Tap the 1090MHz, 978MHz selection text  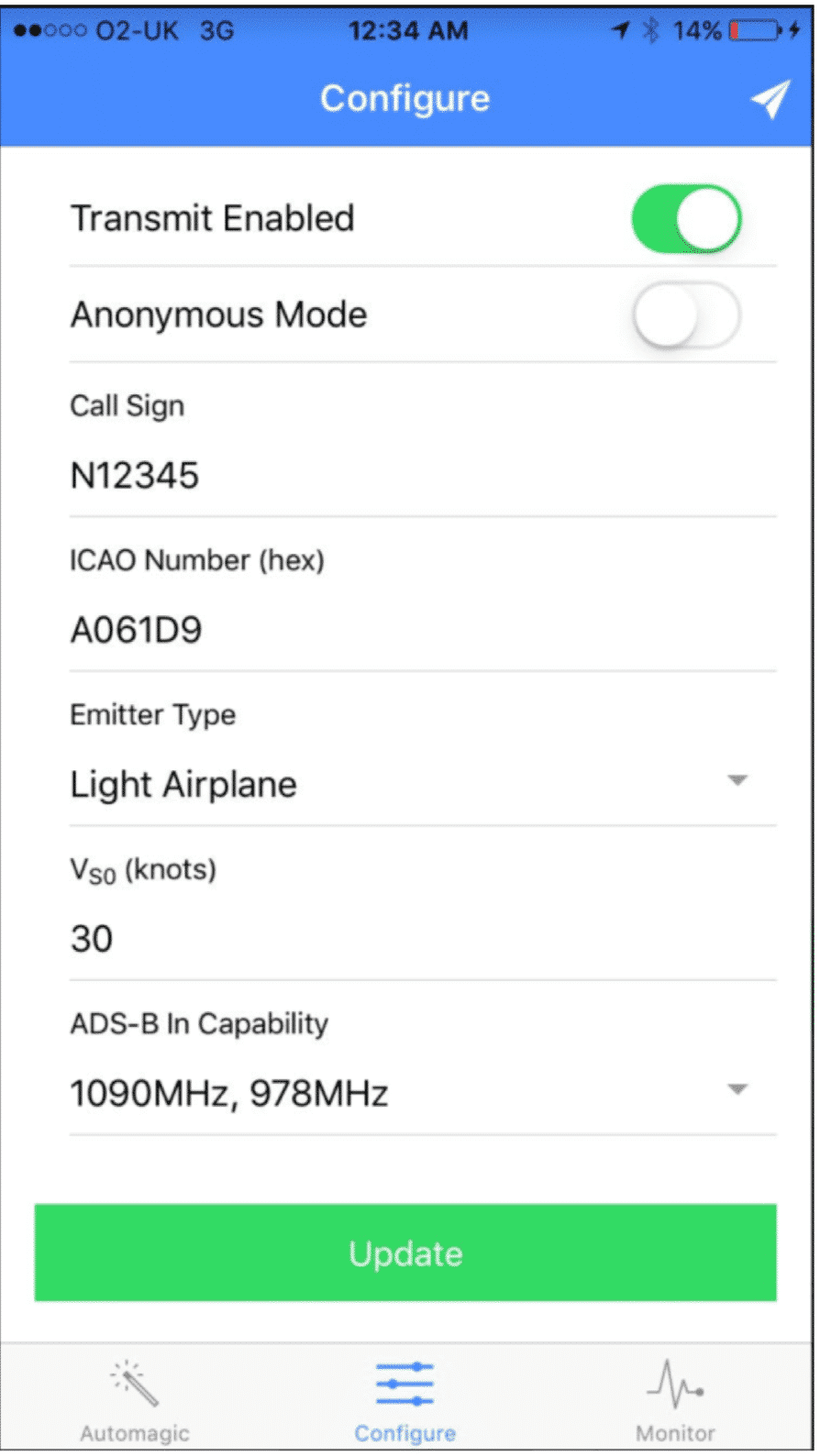click(x=229, y=1094)
